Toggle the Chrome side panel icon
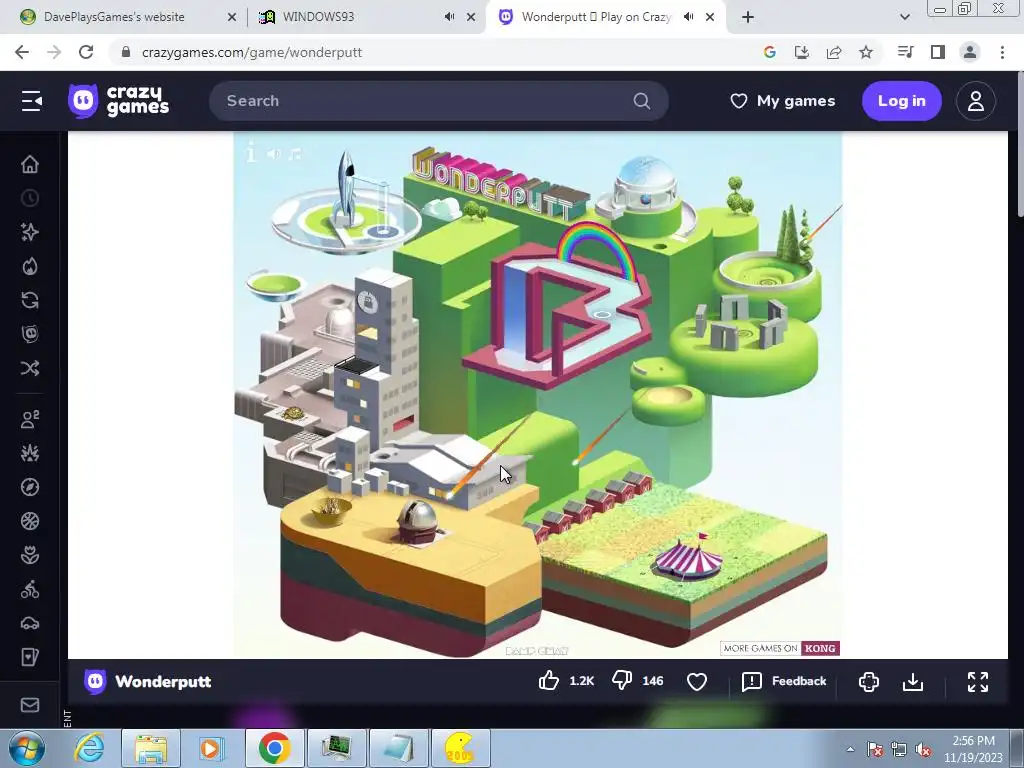 938,52
